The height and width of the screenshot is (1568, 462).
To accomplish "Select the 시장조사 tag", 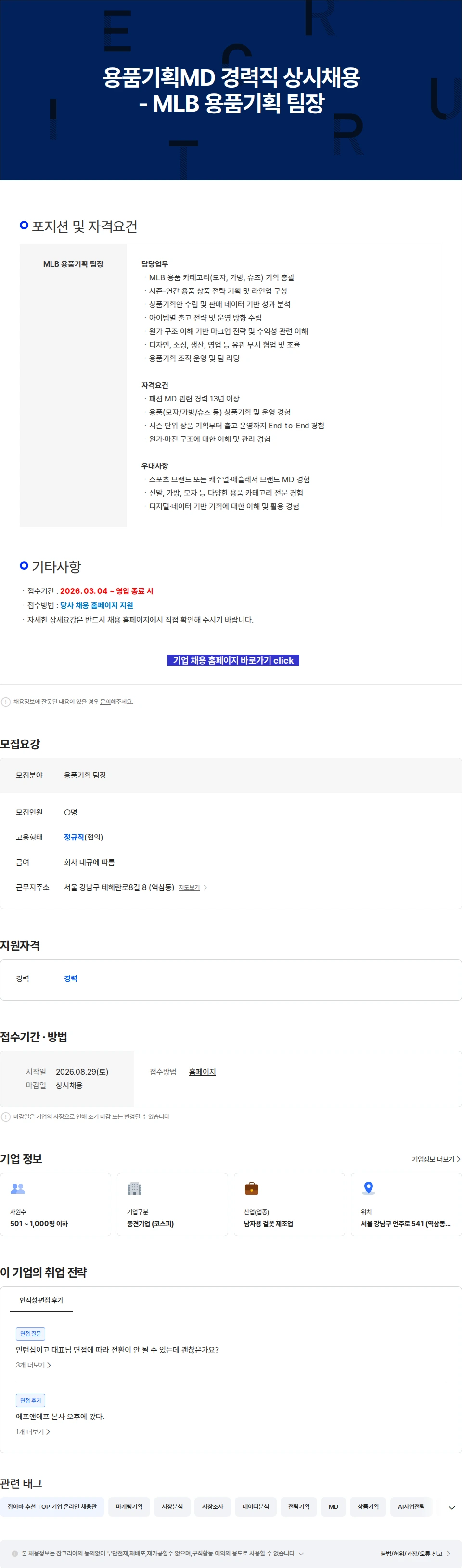I will (213, 1506).
